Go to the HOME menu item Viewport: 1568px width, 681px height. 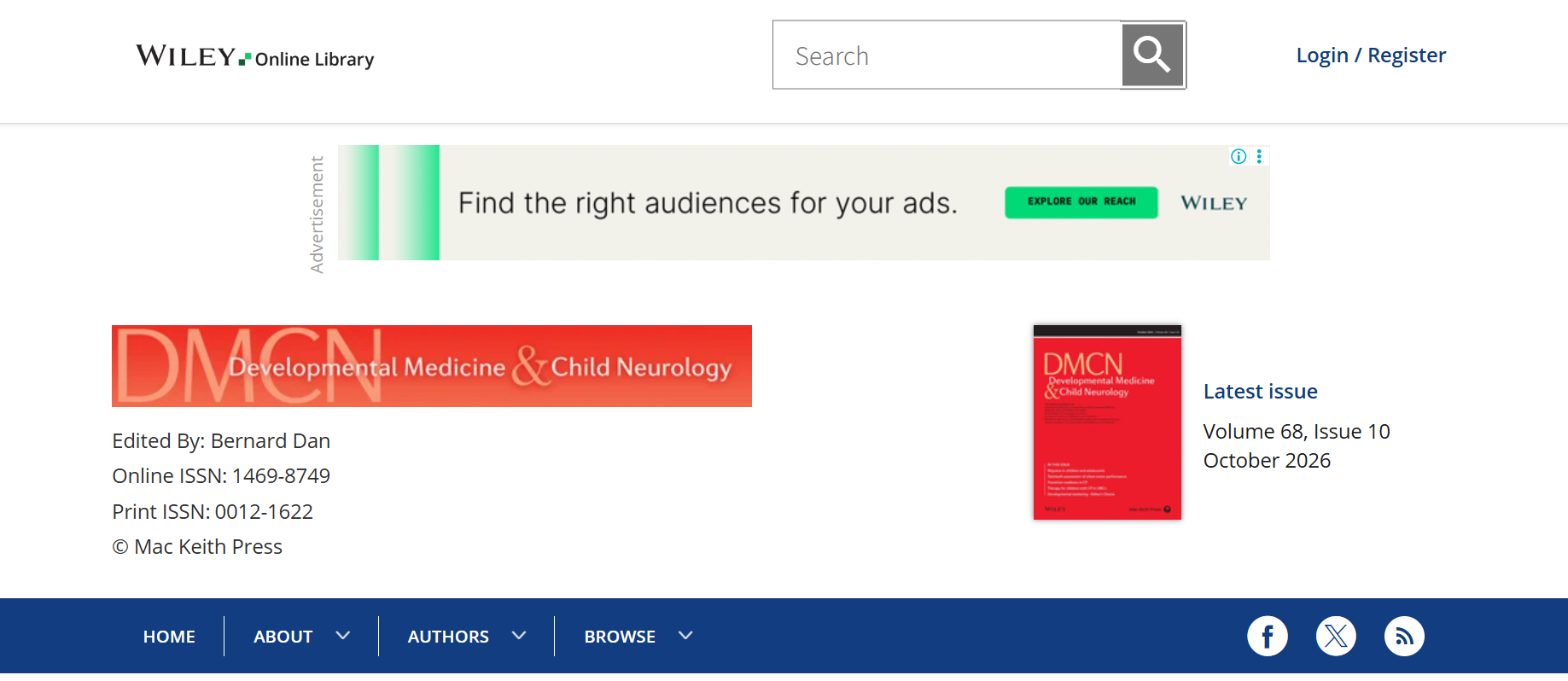169,637
